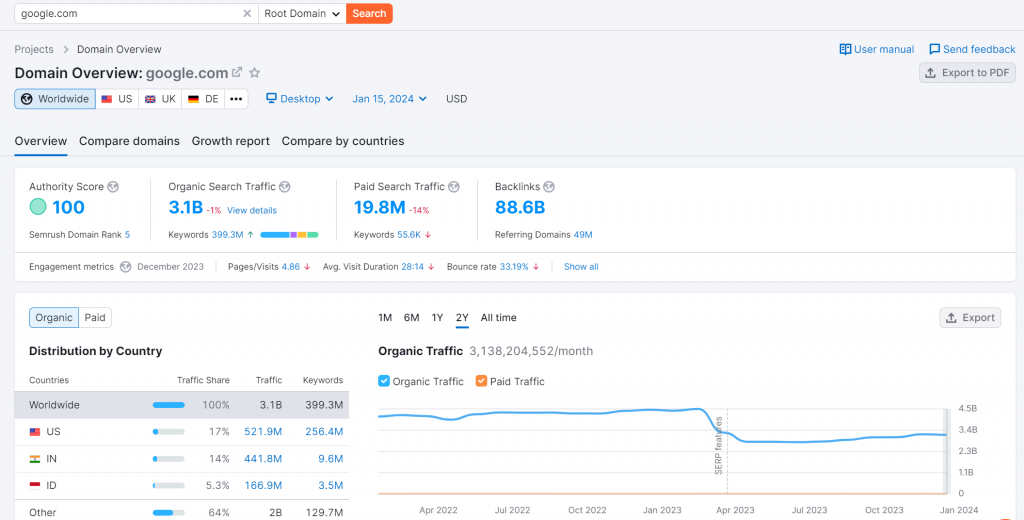Click the Desktop monitor icon
1024x520 pixels.
click(271, 99)
